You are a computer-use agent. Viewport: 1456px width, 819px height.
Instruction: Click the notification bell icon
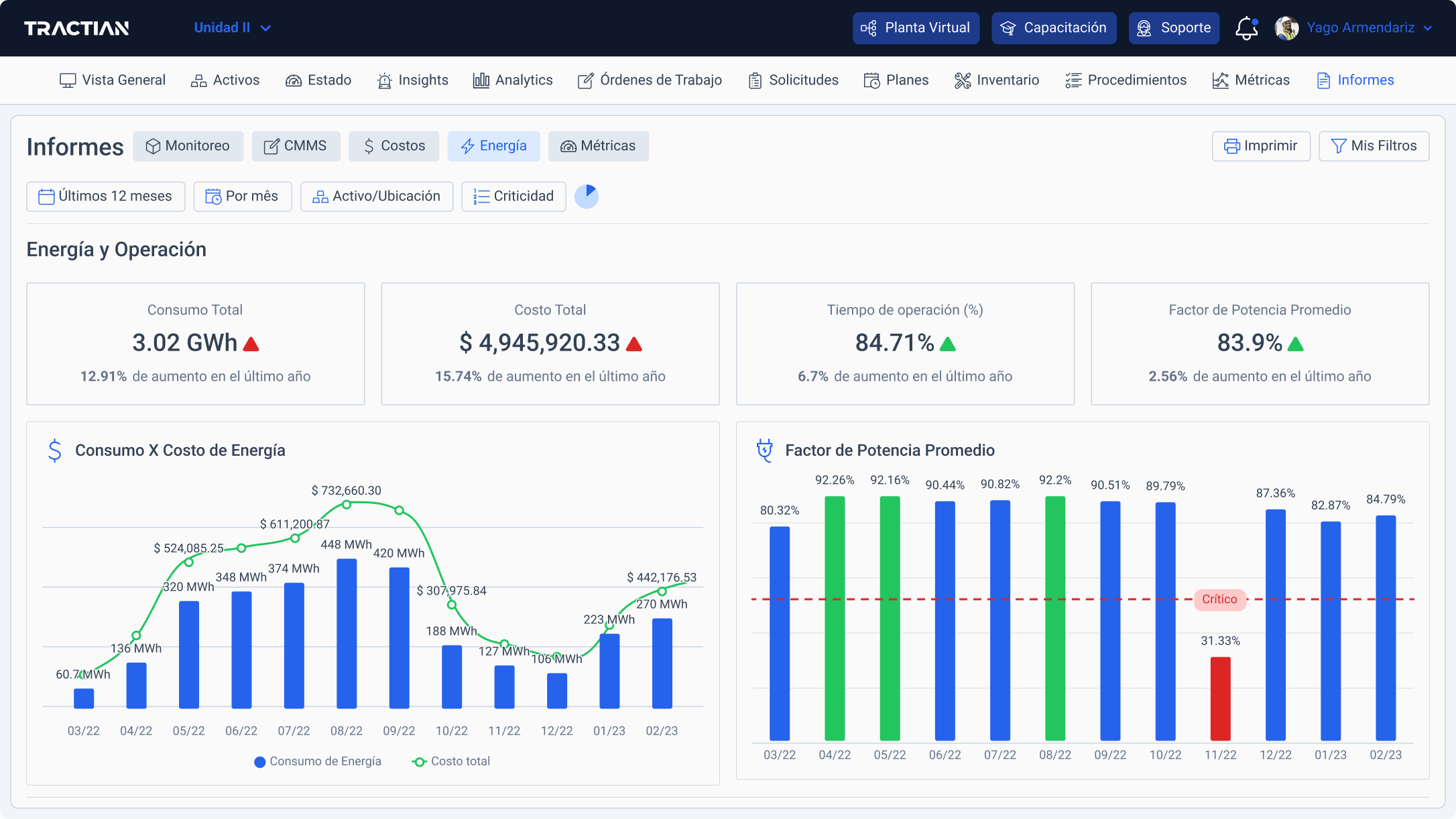tap(1246, 28)
